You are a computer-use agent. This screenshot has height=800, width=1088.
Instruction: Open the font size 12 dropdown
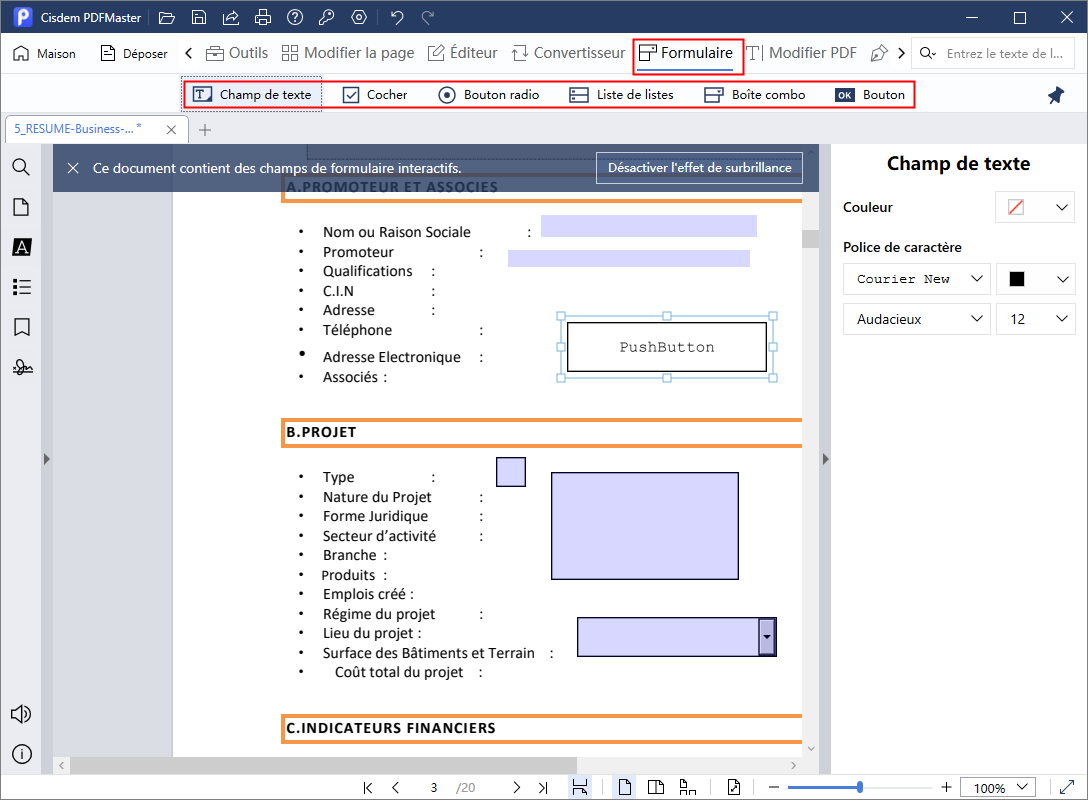point(1035,319)
